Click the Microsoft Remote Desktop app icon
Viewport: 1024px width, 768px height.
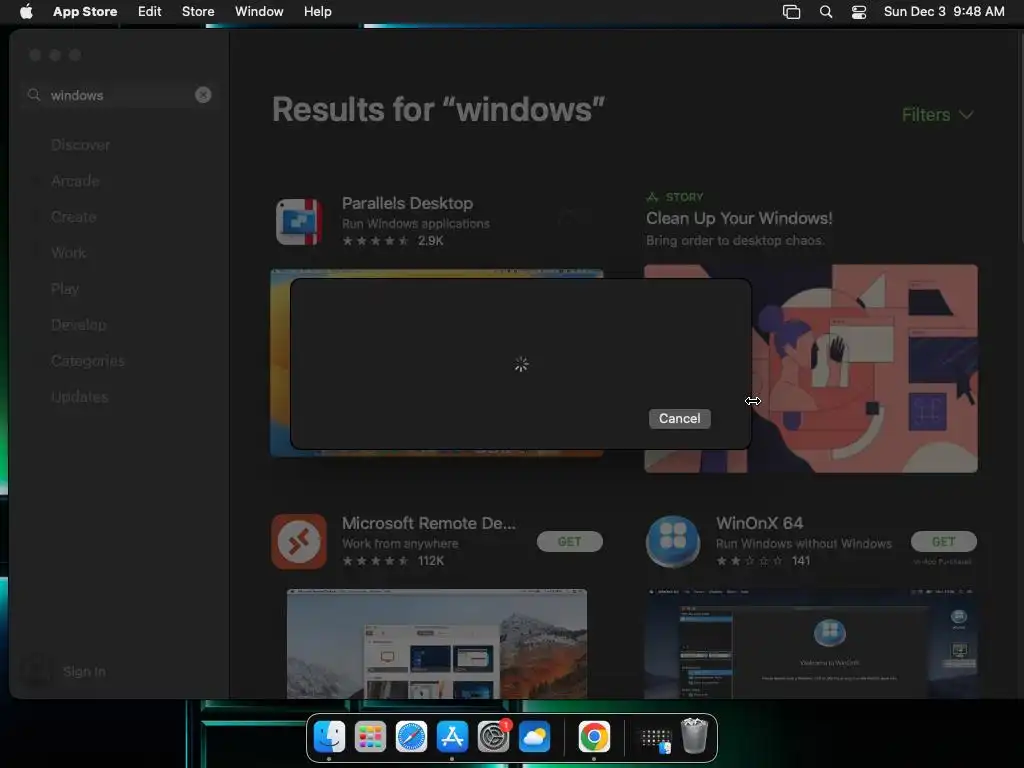[x=299, y=541]
